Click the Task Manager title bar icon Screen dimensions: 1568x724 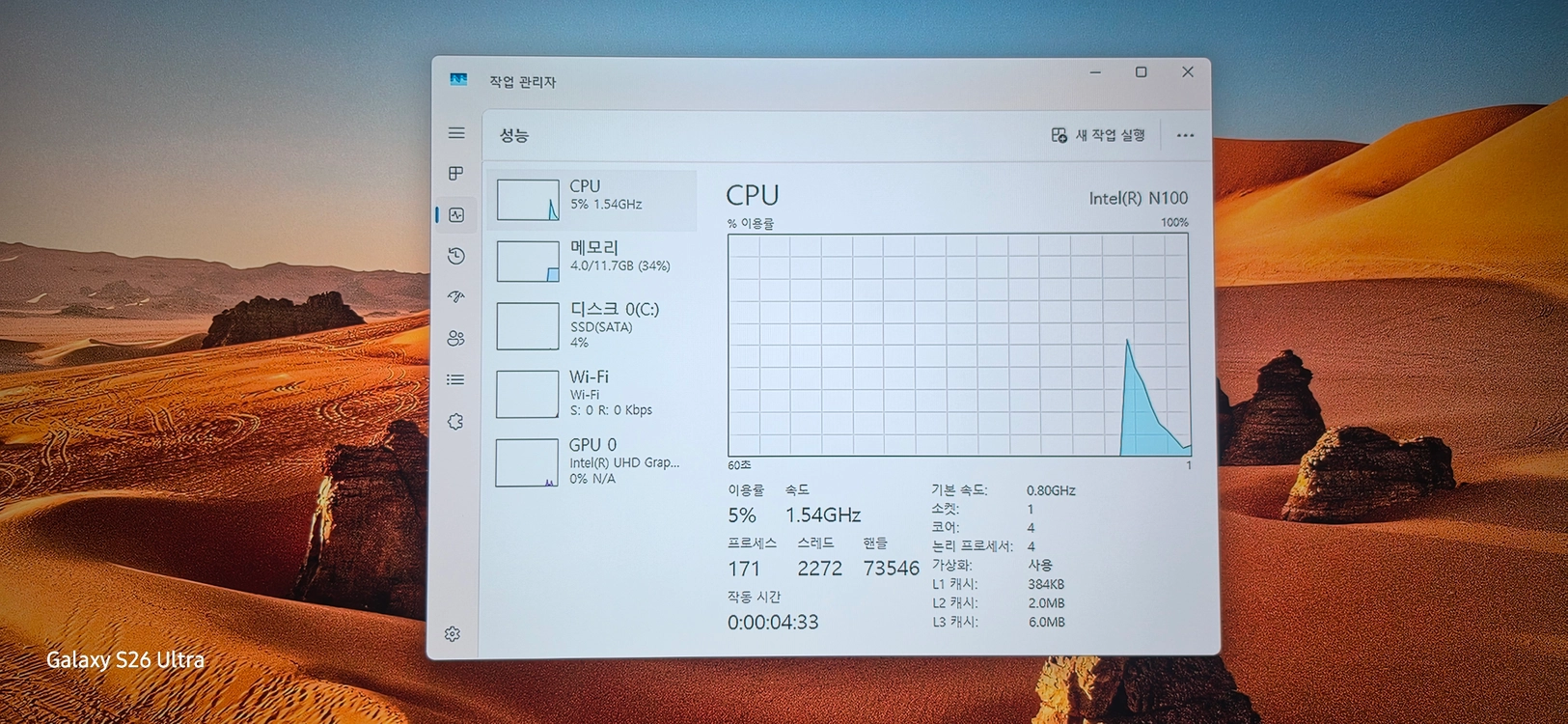pos(458,80)
